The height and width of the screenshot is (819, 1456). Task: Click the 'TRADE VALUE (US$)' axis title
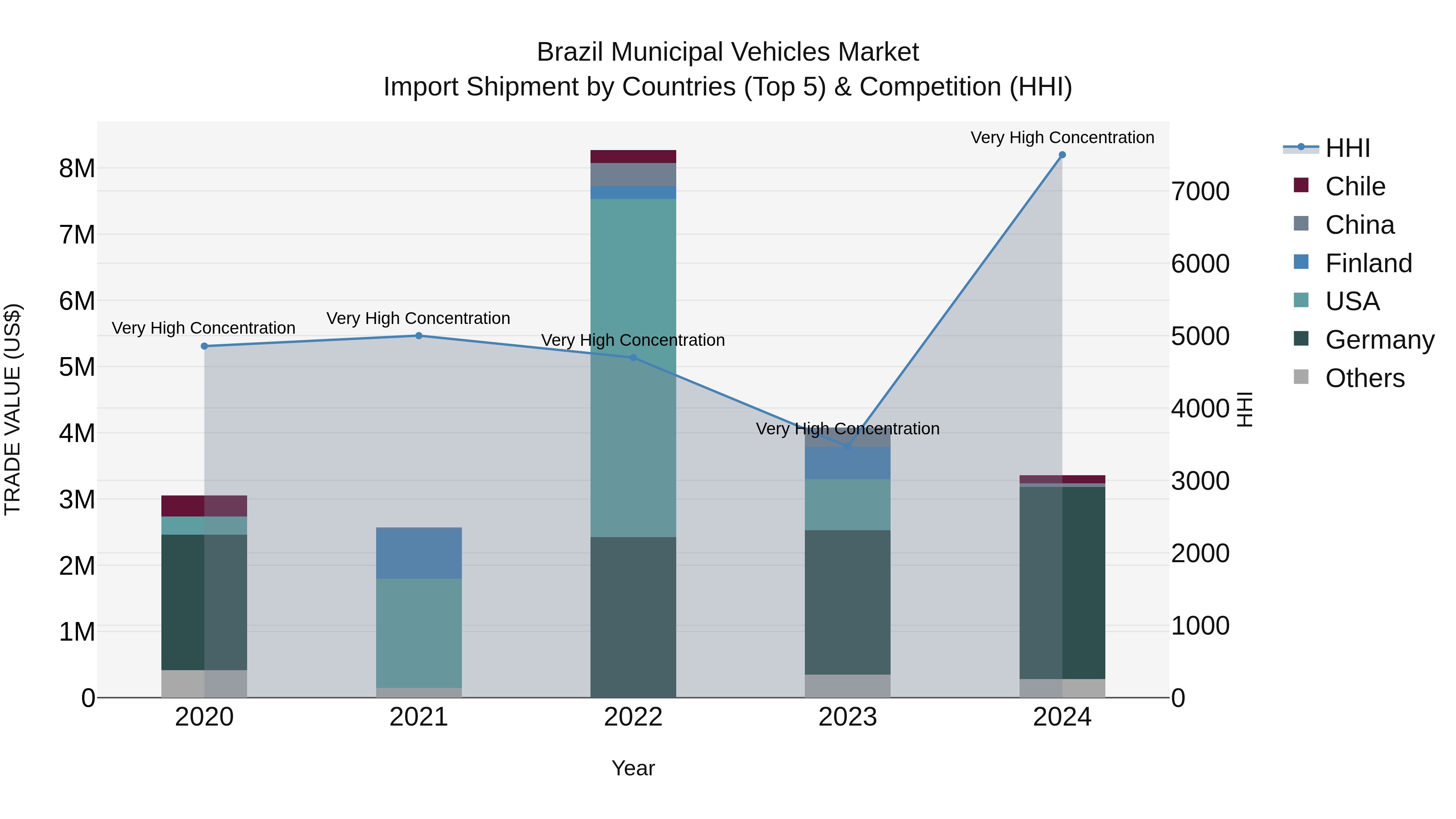coord(13,409)
